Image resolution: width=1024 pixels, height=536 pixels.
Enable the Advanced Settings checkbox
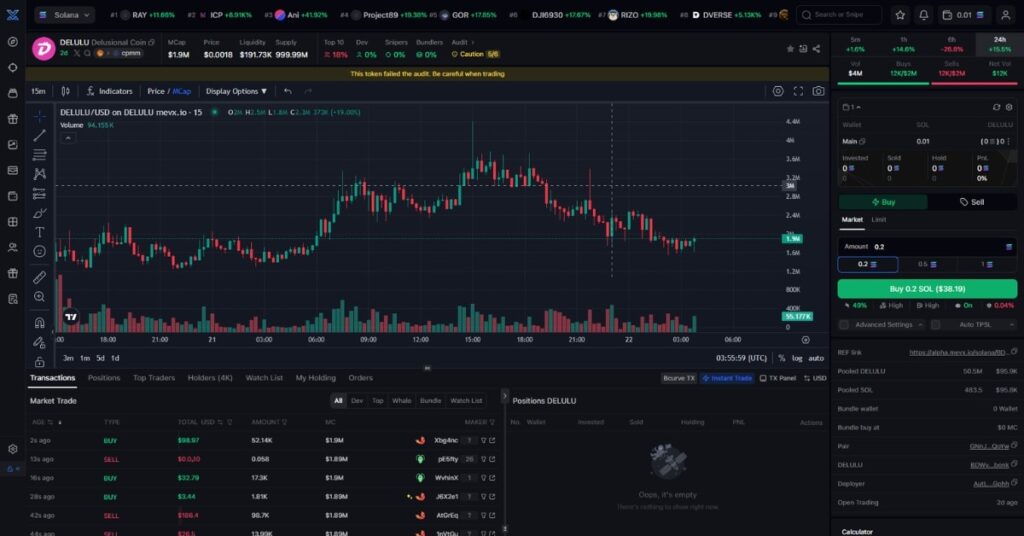coord(844,324)
